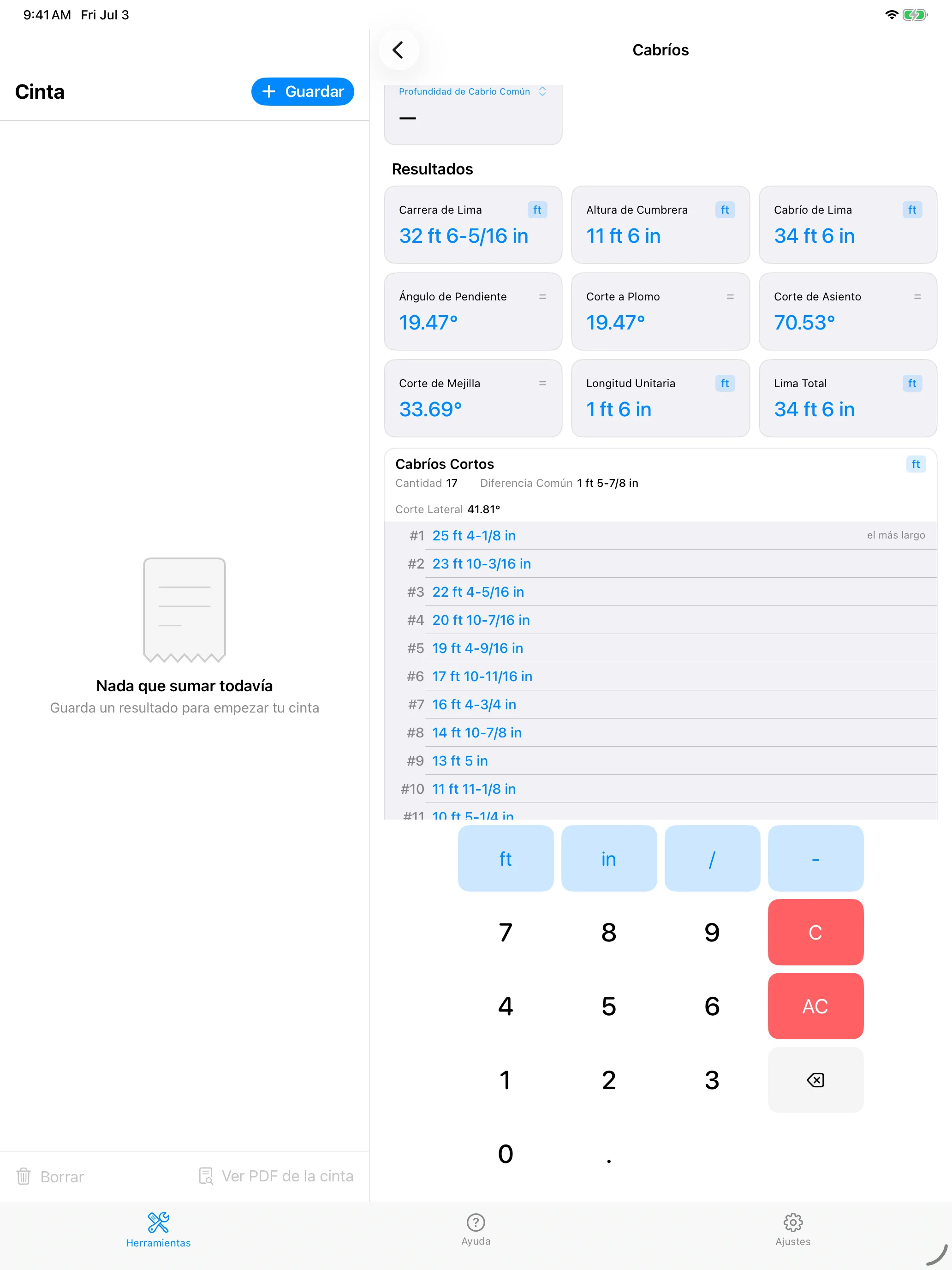
Task: Select Longitud Unitaria value 1 ft 6 in
Action: pyautogui.click(x=619, y=409)
